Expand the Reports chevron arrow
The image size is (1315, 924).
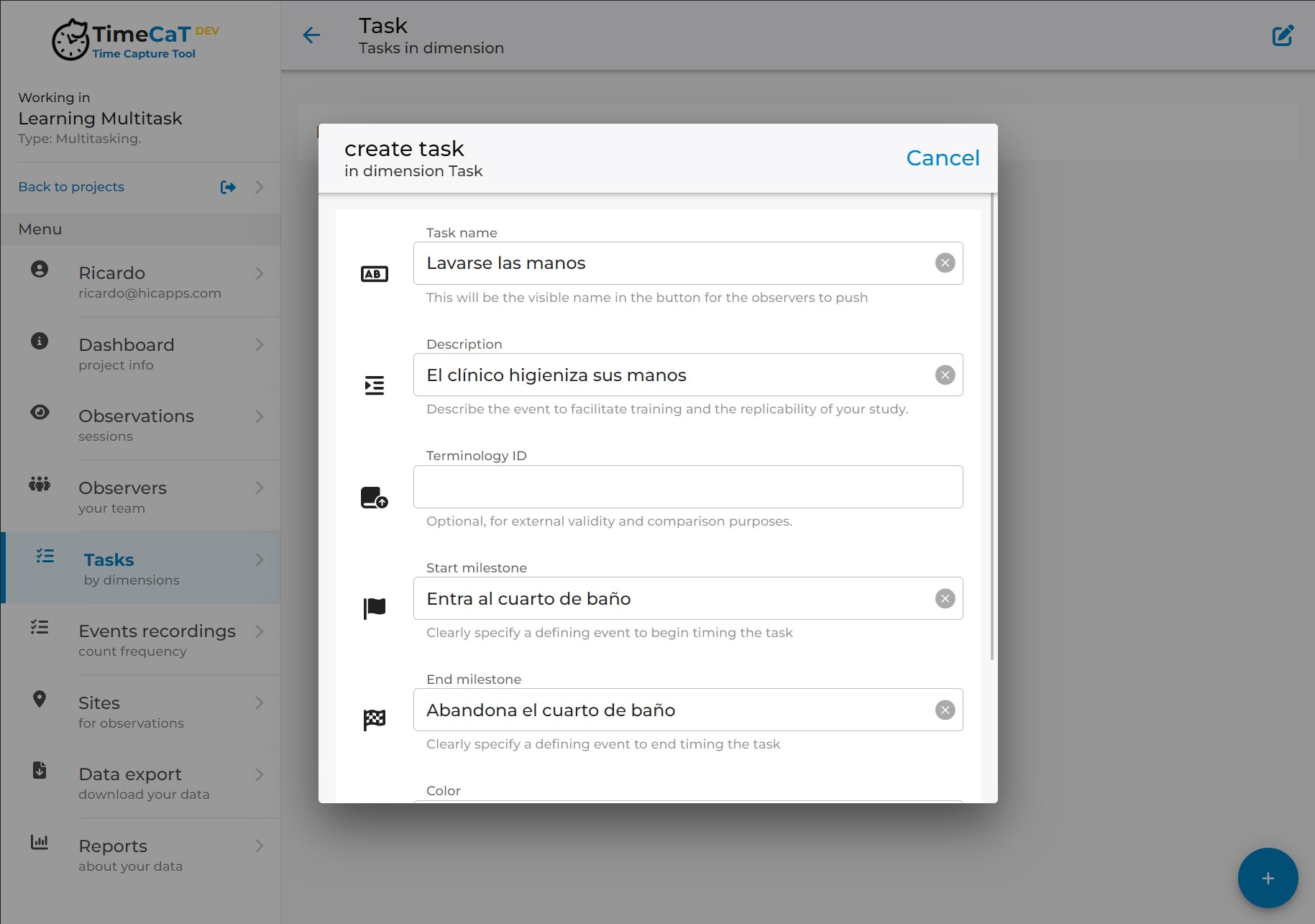(260, 846)
